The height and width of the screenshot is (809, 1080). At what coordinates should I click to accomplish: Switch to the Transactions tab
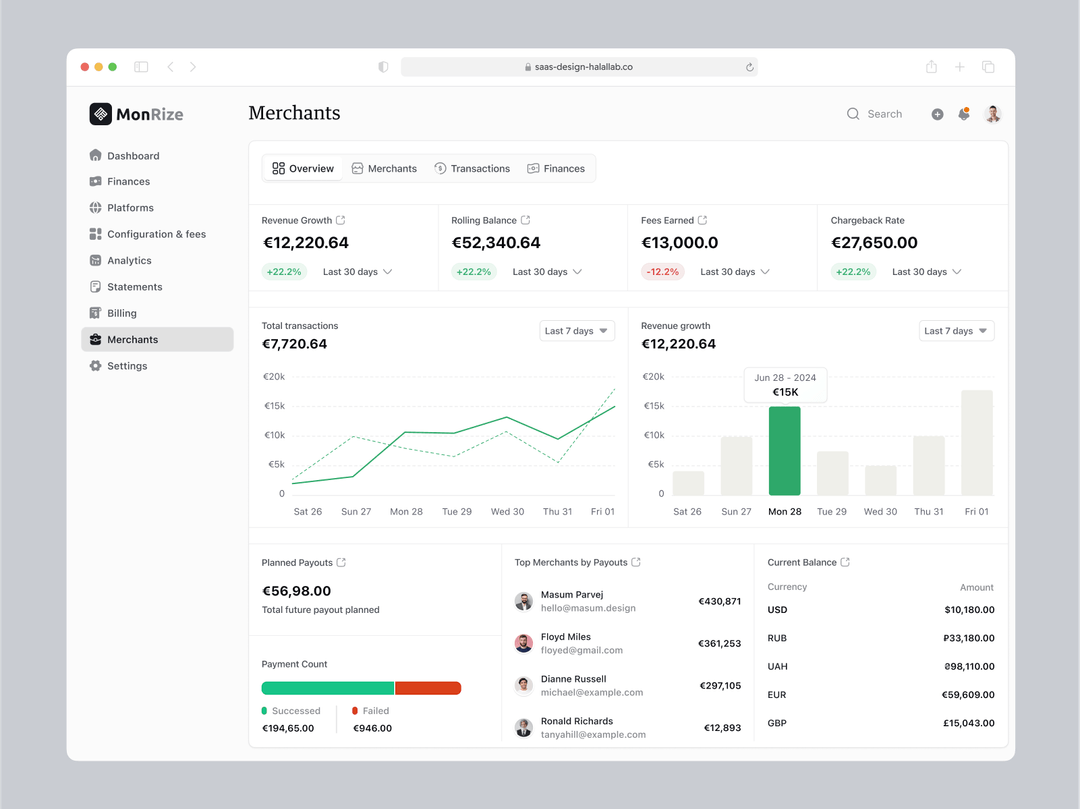(x=472, y=168)
